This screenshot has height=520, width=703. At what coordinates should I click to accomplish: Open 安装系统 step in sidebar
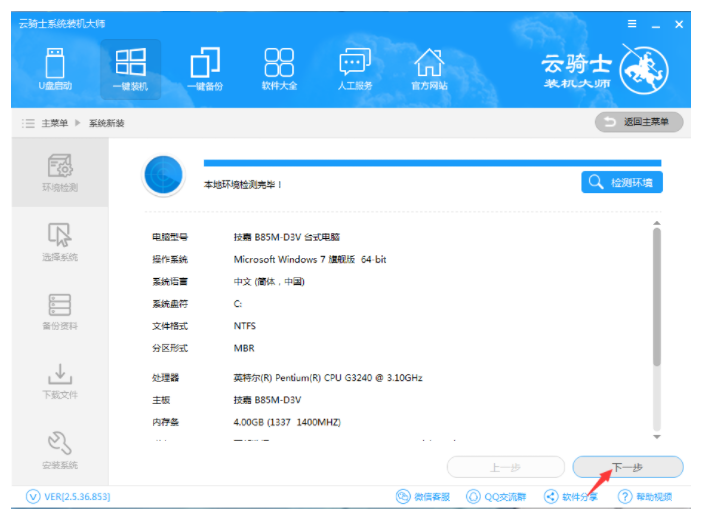60,450
